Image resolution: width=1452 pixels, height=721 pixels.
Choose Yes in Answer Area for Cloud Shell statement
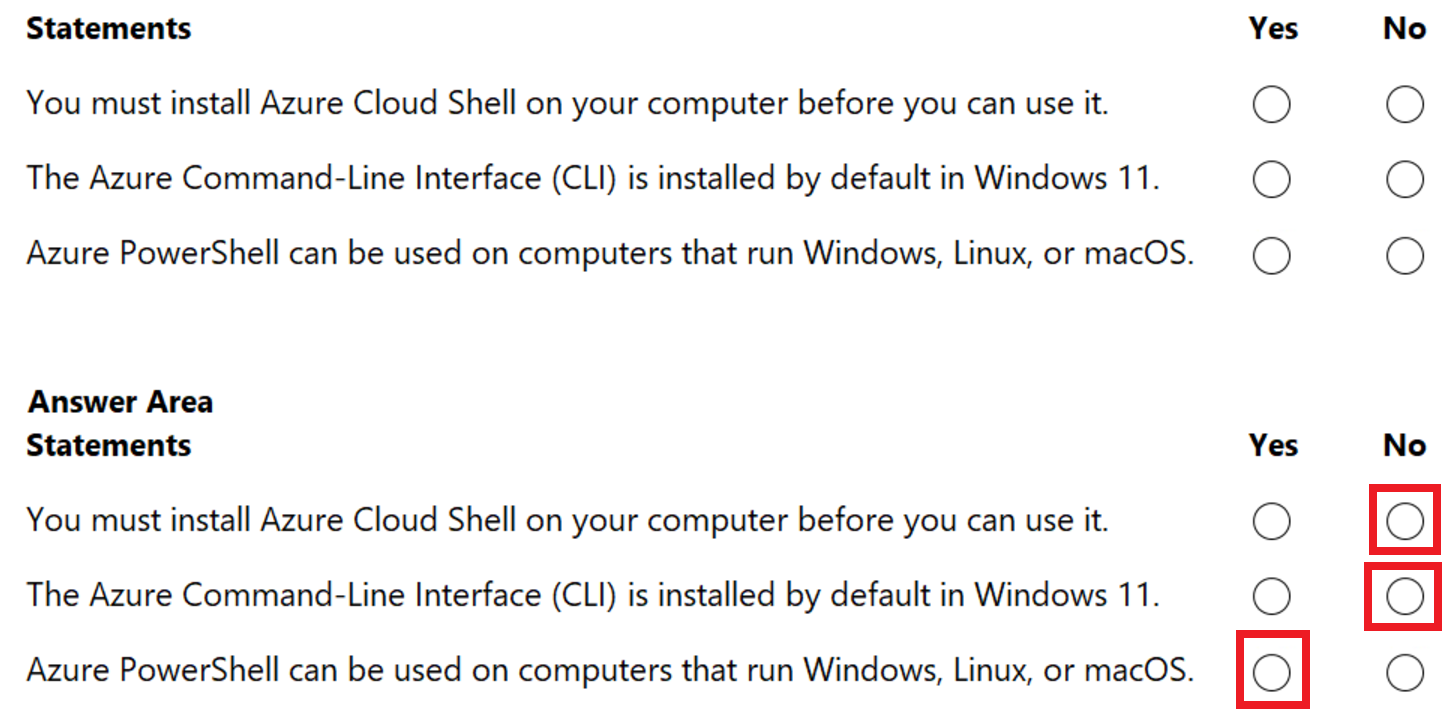(1271, 520)
